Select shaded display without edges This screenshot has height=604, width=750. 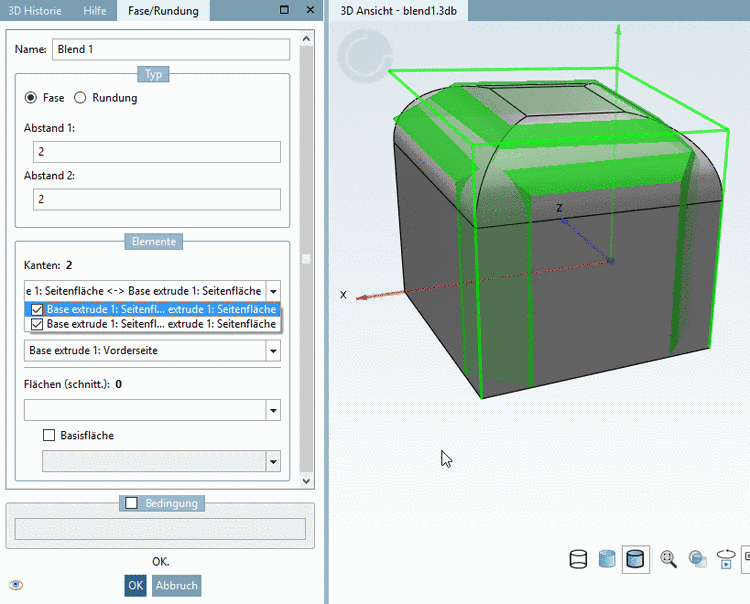[606, 560]
